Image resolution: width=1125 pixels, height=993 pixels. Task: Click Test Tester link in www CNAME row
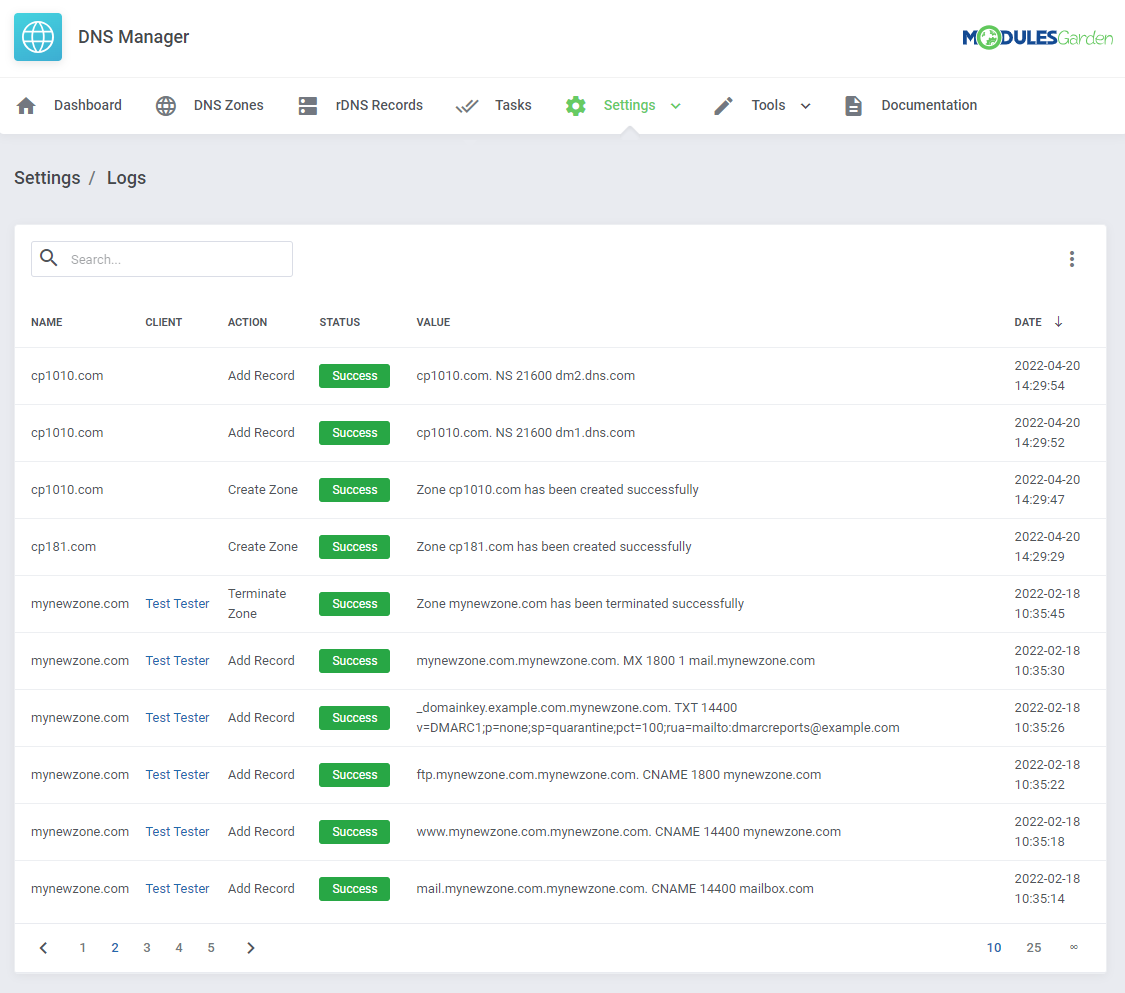click(177, 832)
